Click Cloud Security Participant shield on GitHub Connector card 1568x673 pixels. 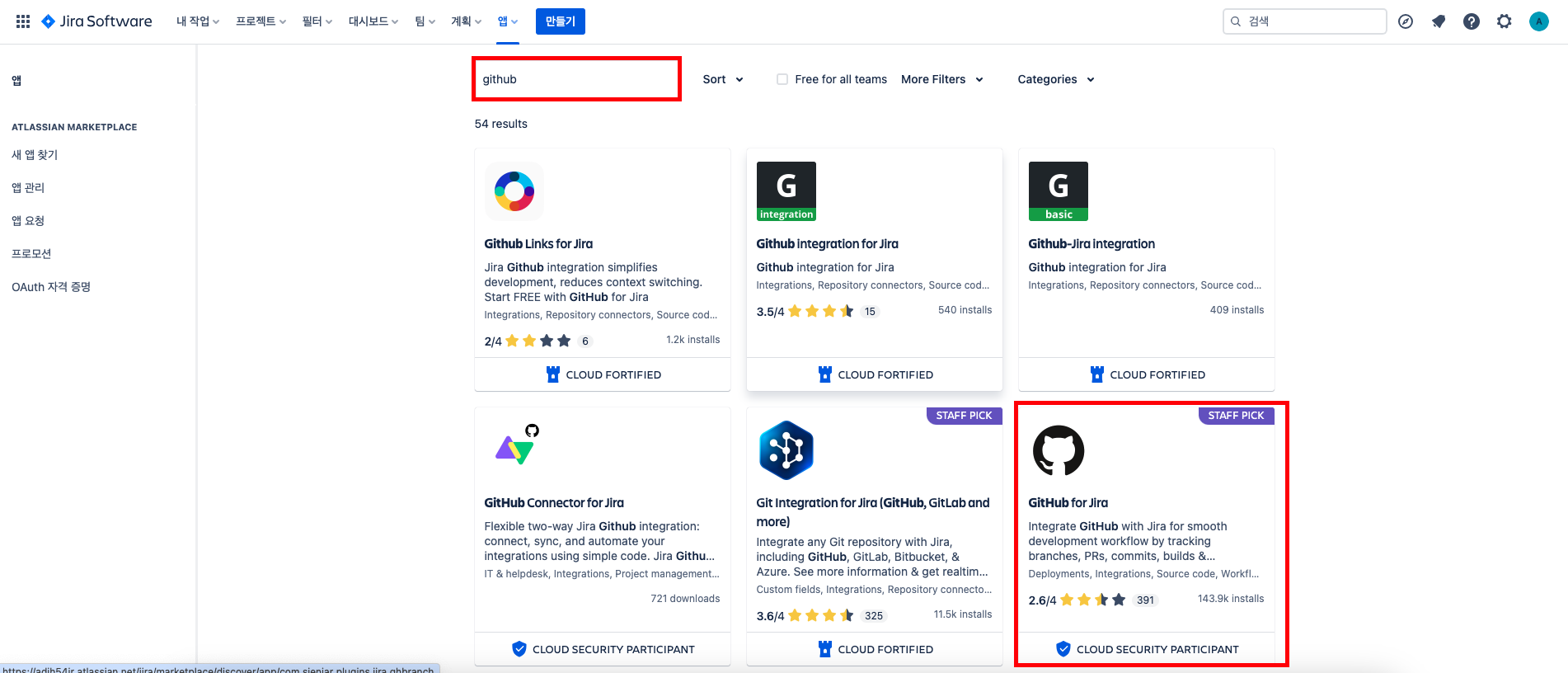click(x=519, y=649)
